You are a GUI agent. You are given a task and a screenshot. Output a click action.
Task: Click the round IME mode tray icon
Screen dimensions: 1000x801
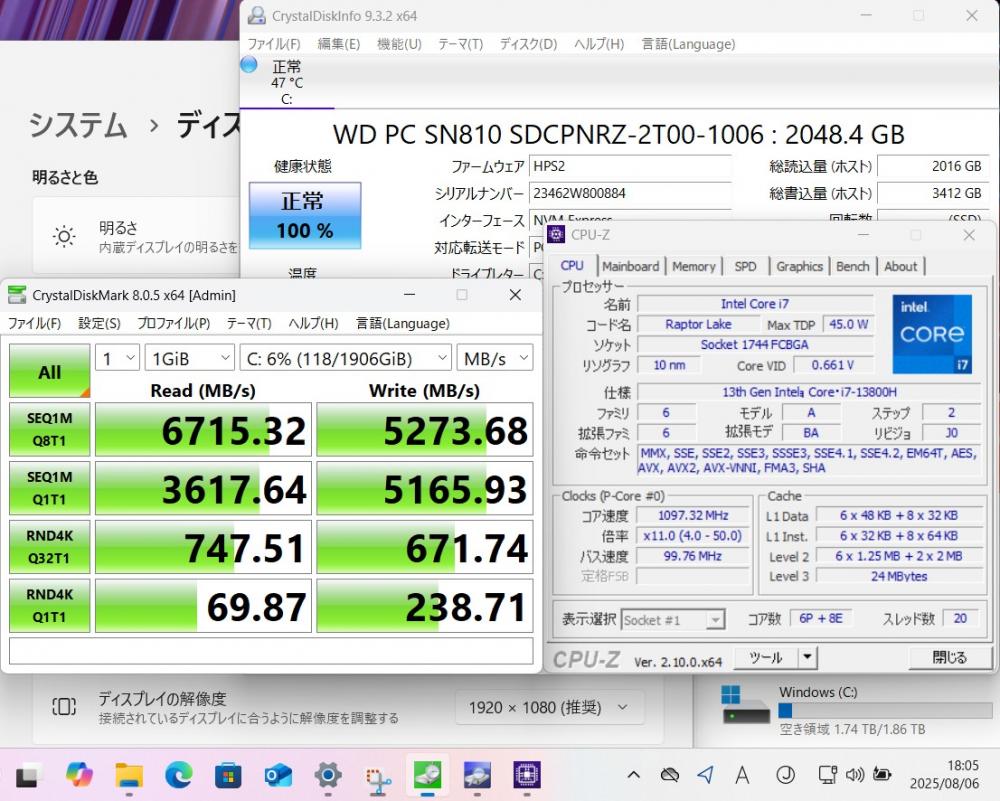click(x=785, y=775)
